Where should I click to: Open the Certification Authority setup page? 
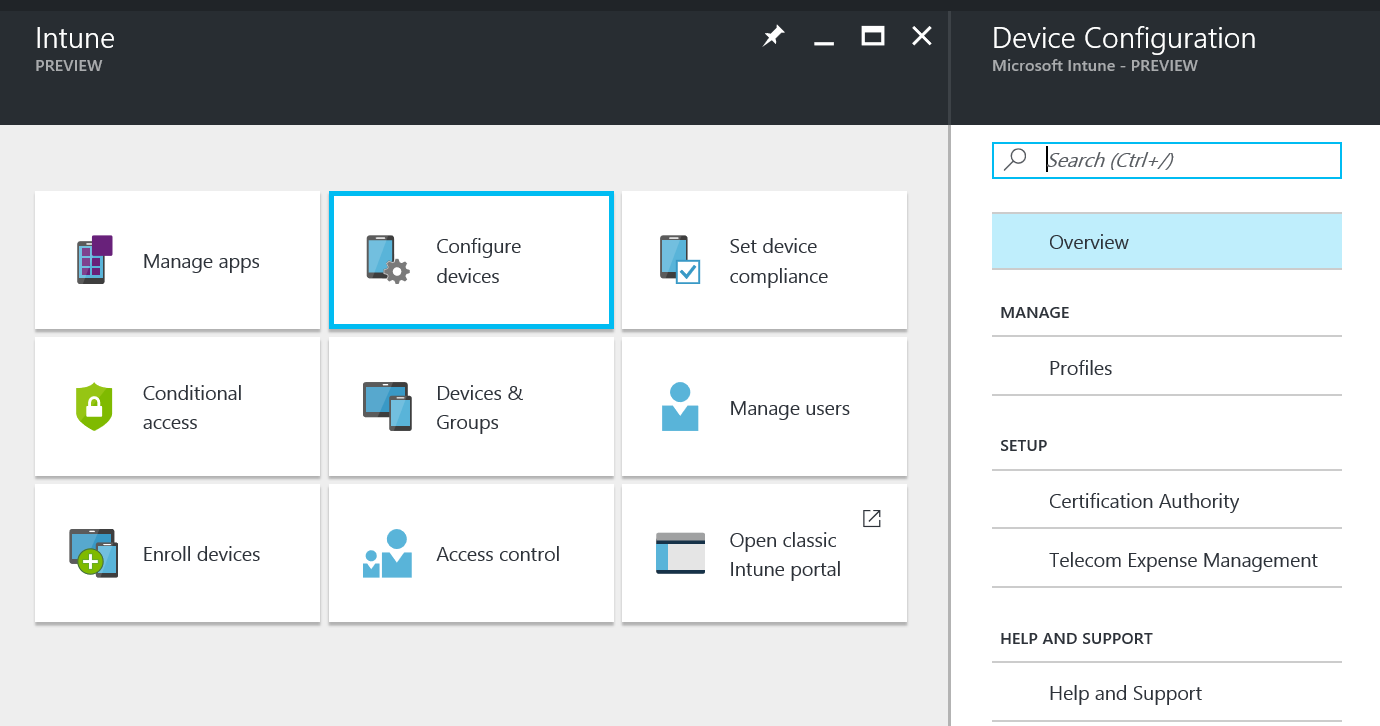point(1144,501)
